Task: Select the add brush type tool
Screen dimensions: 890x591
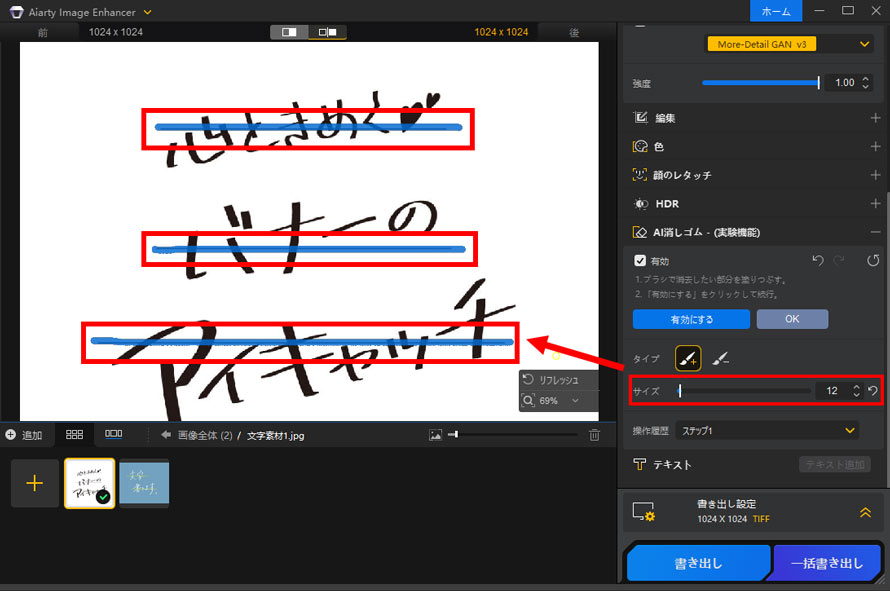Action: [x=688, y=358]
